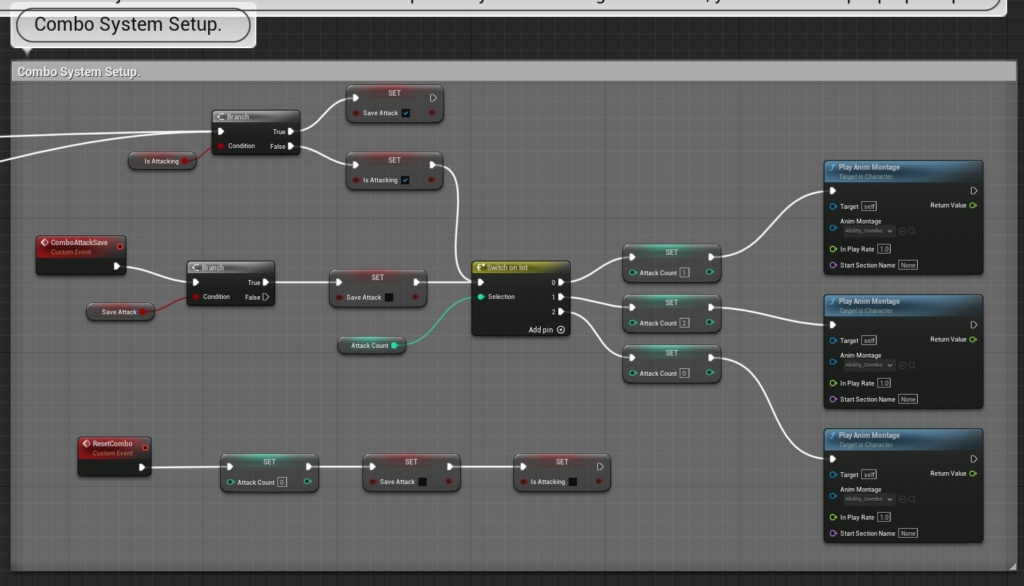Screen dimensions: 1024x586
Task: Edit Attack Count value 0 in ResetCombo chain
Action: (x=282, y=482)
